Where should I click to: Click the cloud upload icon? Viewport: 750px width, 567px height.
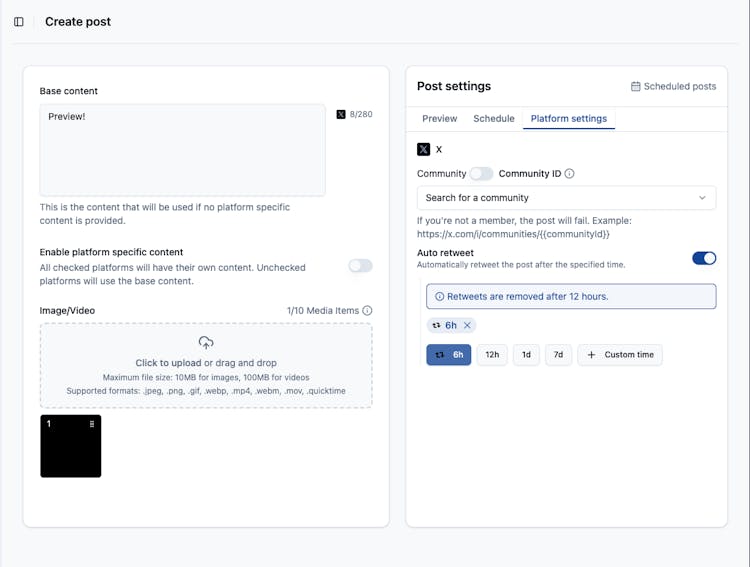point(206,343)
